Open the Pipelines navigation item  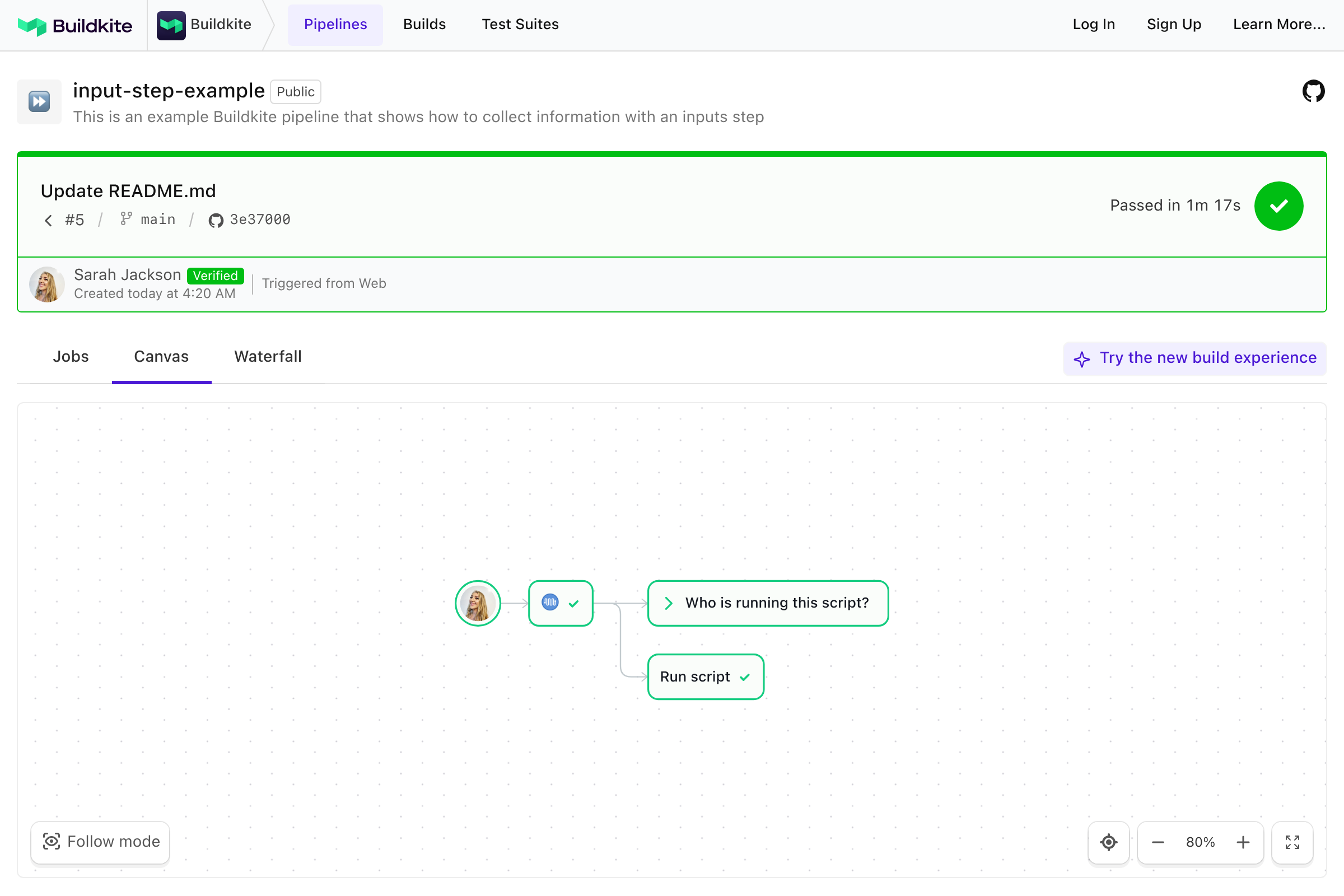335,25
